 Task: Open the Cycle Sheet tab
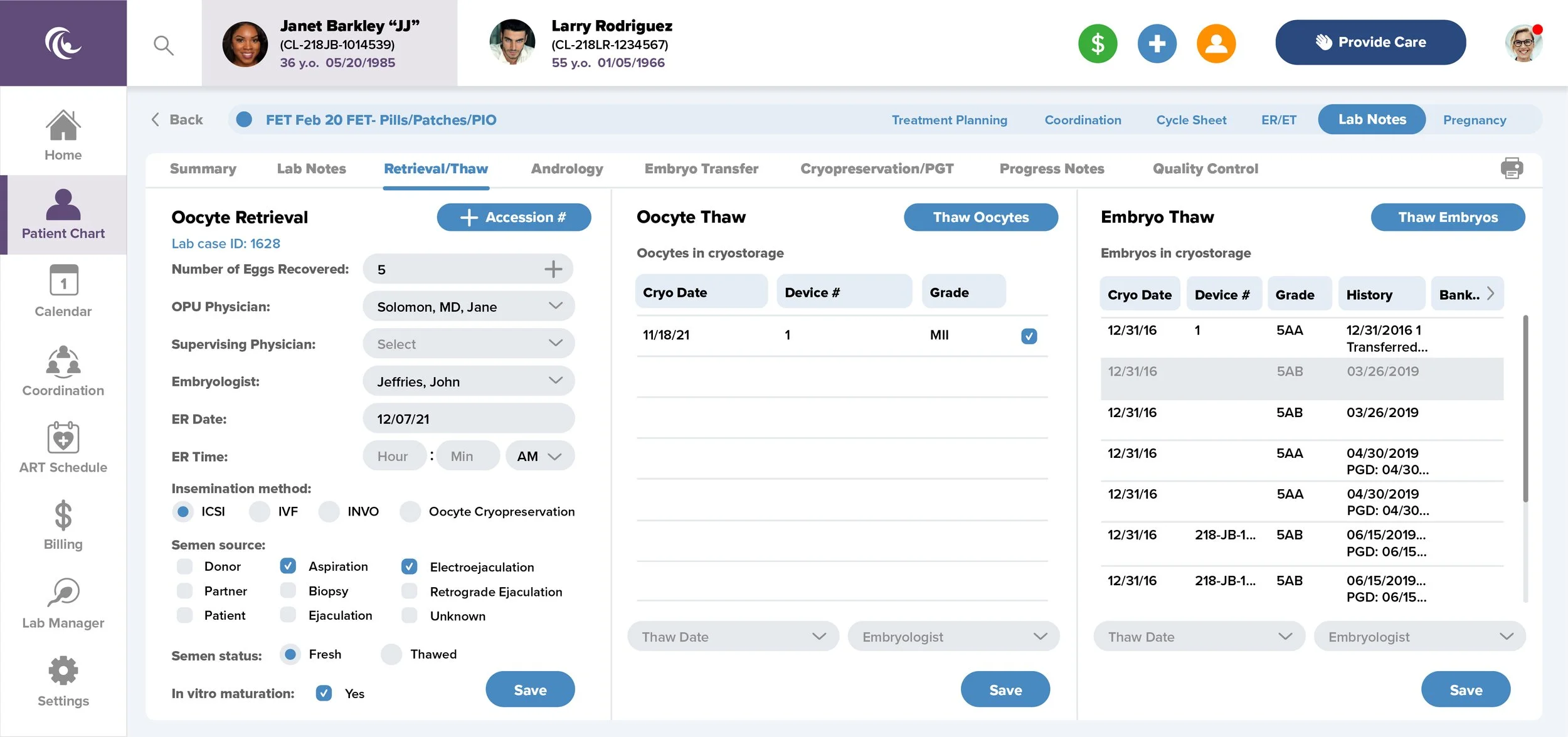[1190, 120]
